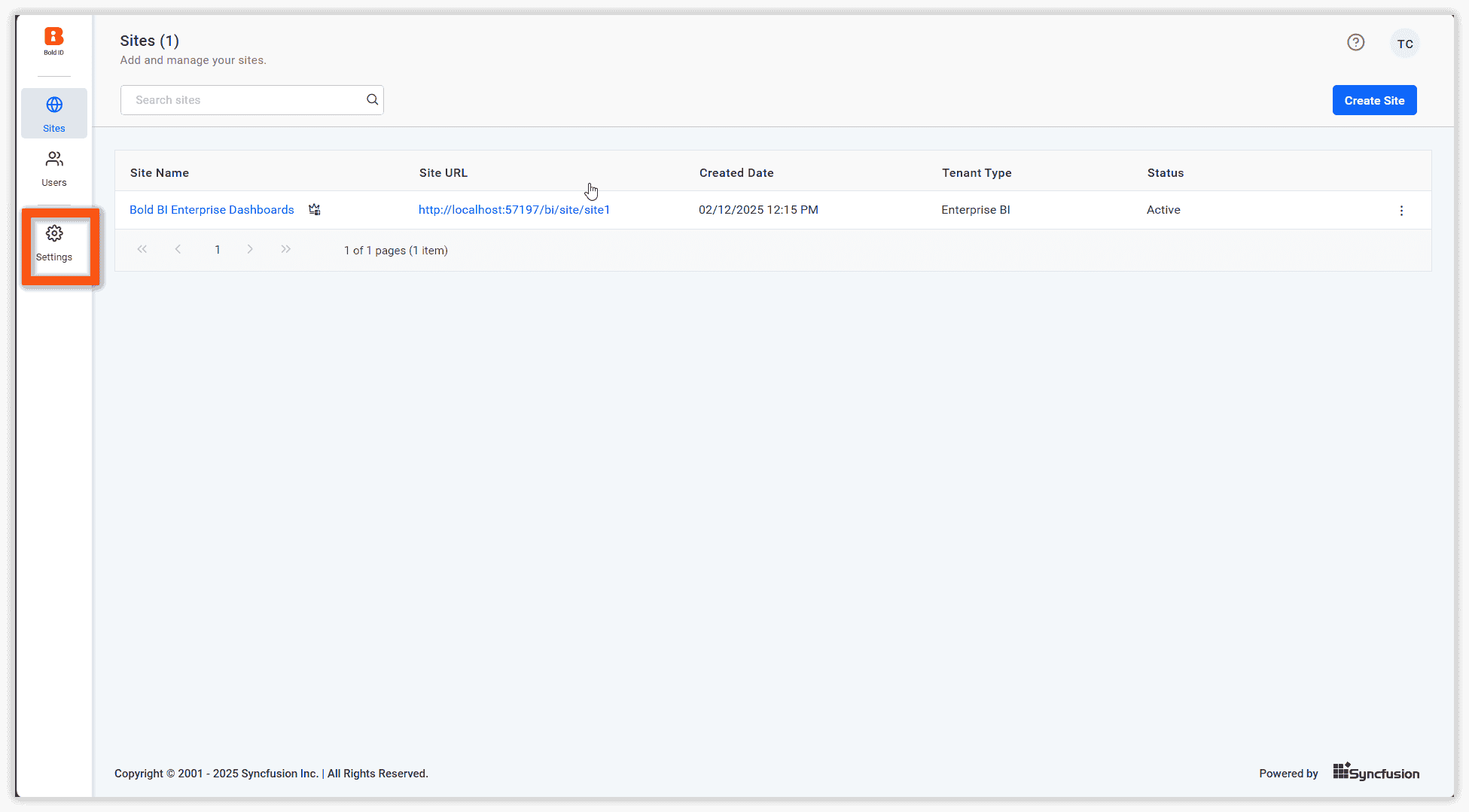Sort by Site Name column header

[x=160, y=173]
